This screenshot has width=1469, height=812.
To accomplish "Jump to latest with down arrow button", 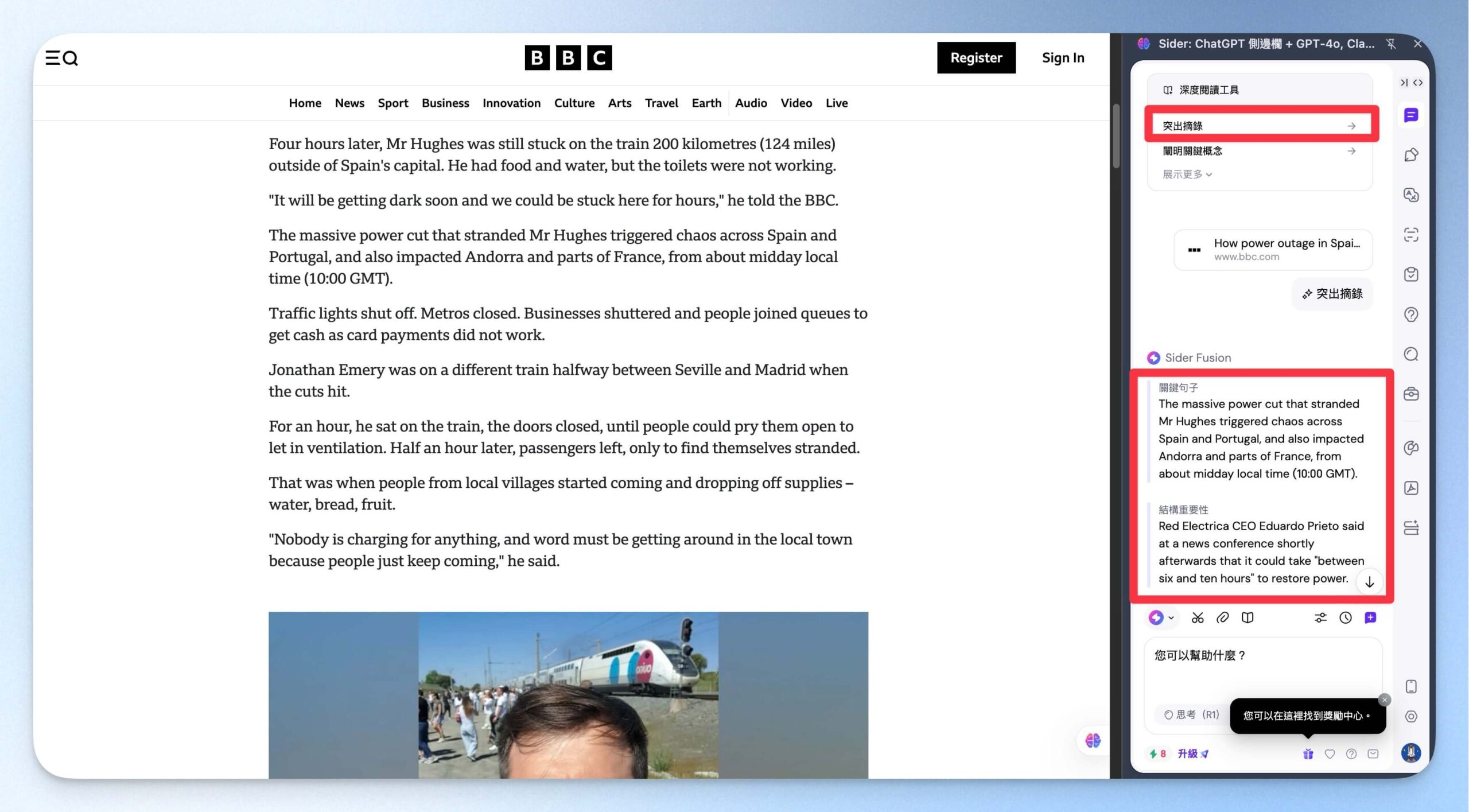I will pos(1370,582).
